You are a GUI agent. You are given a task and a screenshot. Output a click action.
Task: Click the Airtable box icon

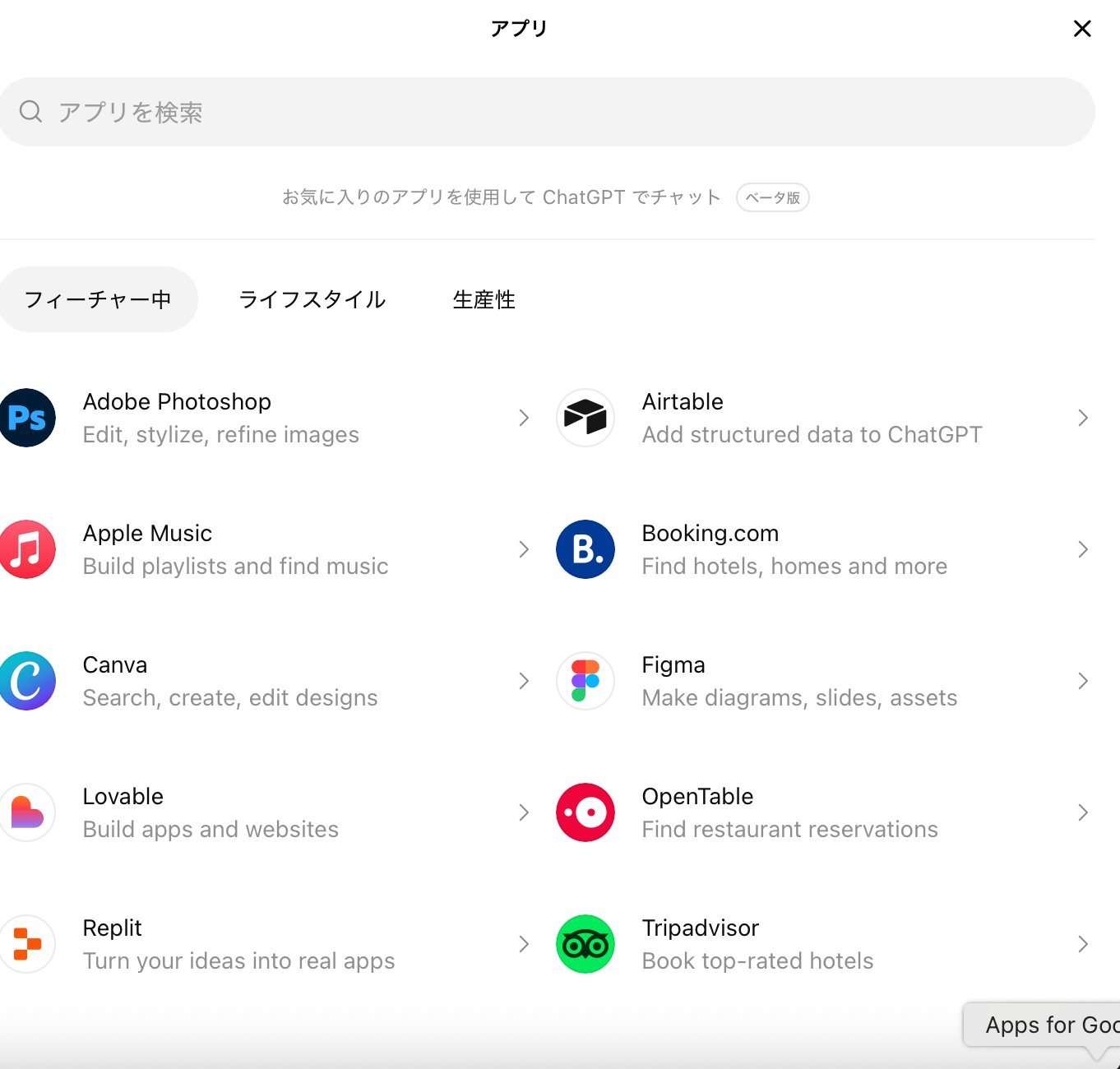585,418
